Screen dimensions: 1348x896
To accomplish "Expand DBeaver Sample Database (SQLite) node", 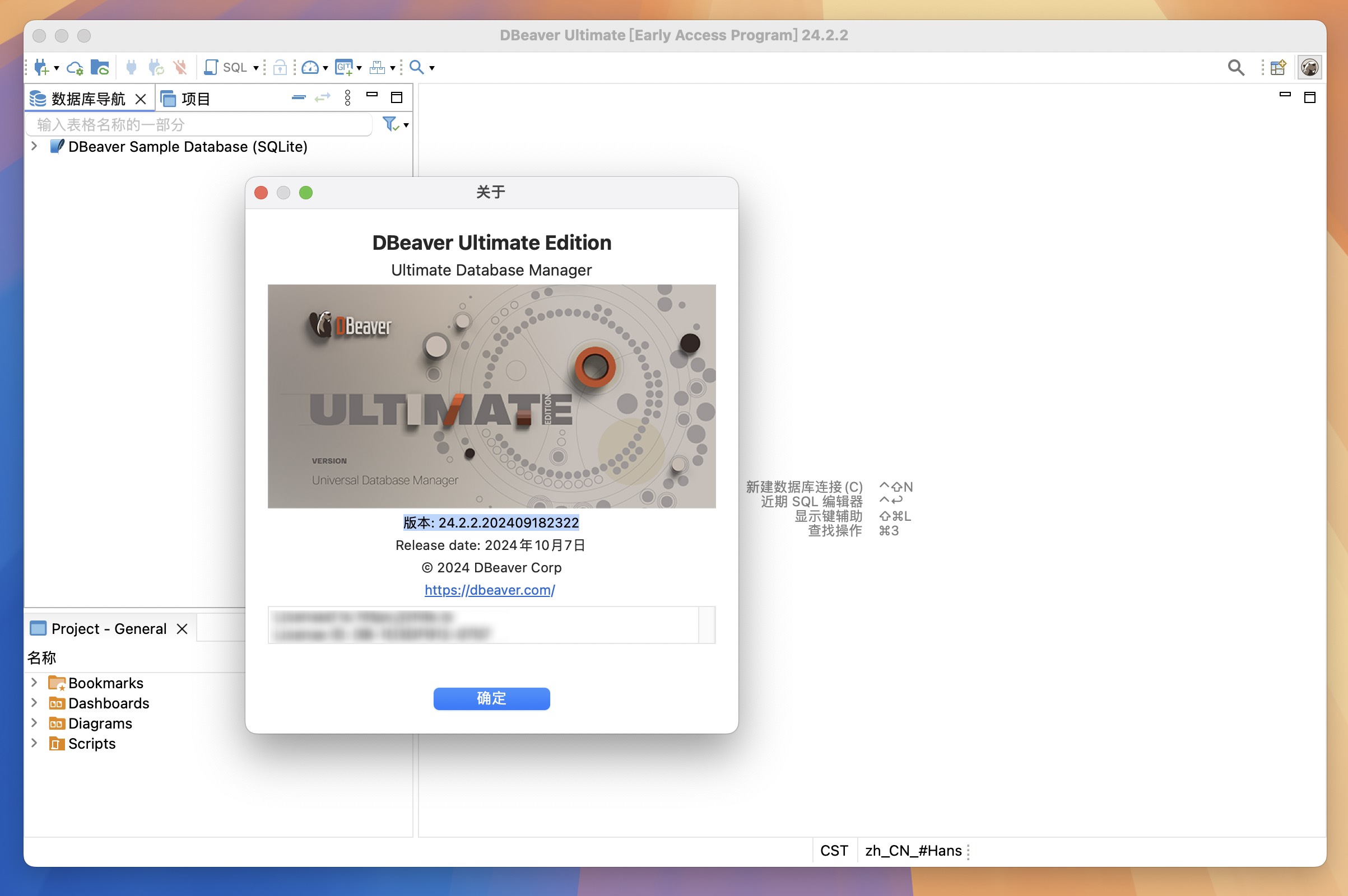I will 34,146.
